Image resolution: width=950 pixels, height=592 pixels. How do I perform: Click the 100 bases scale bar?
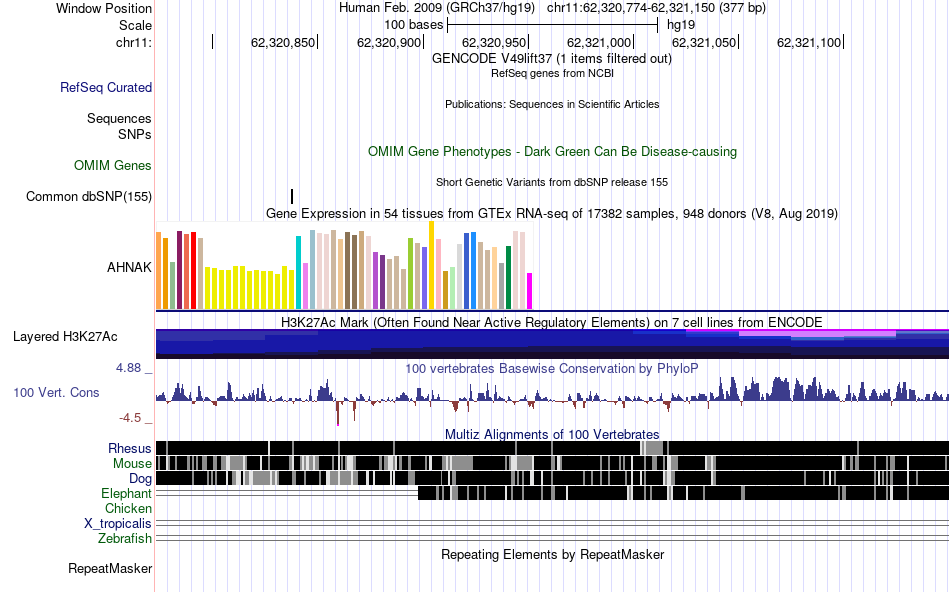pyautogui.click(x=553, y=25)
